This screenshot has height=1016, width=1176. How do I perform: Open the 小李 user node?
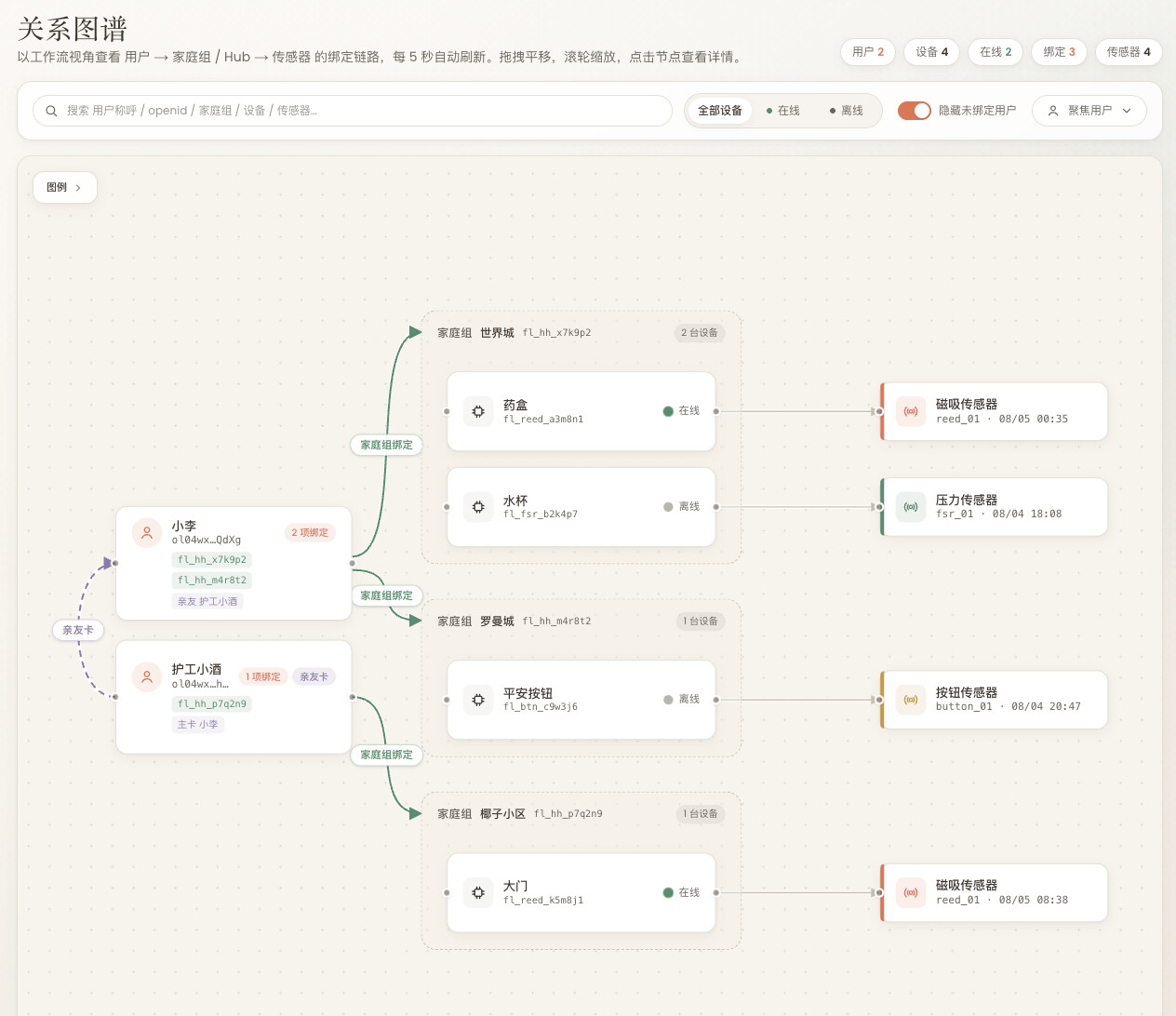[234, 563]
